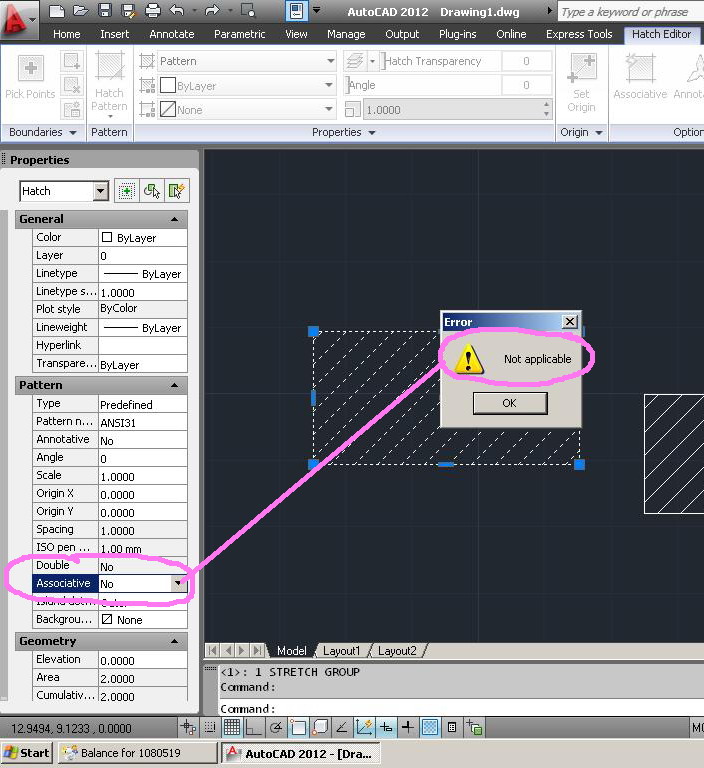The image size is (704, 768).
Task: Collapse the Pattern properties section
Action: pyautogui.click(x=174, y=385)
